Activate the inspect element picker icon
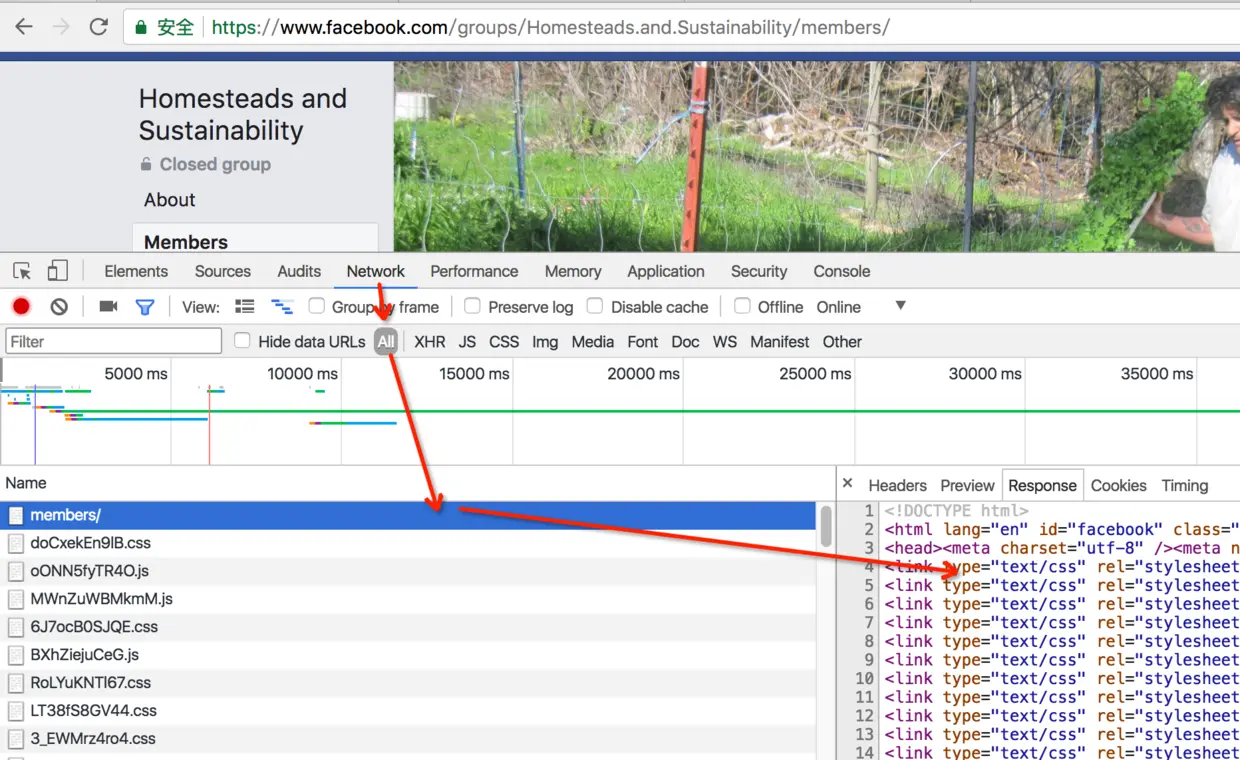 (22, 271)
